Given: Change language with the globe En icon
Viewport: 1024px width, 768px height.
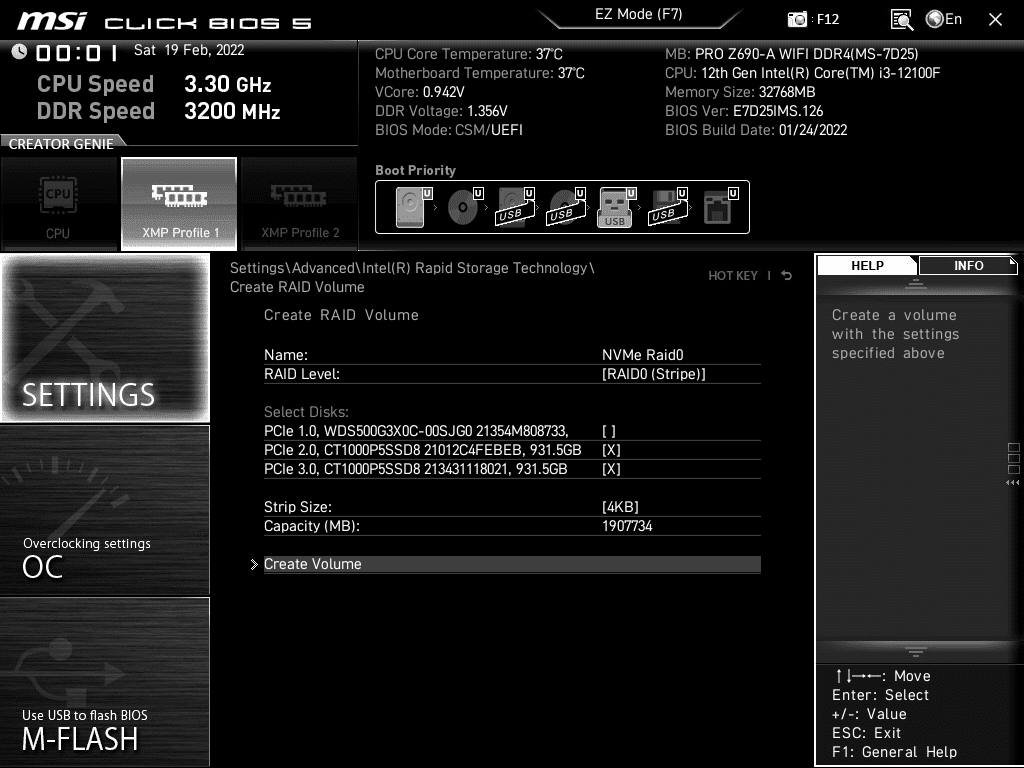Looking at the screenshot, I should point(944,20).
